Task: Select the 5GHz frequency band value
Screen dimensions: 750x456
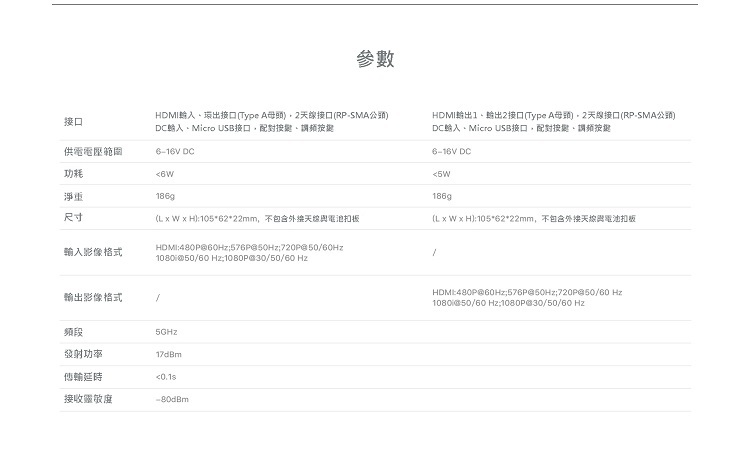Action: click(166, 331)
